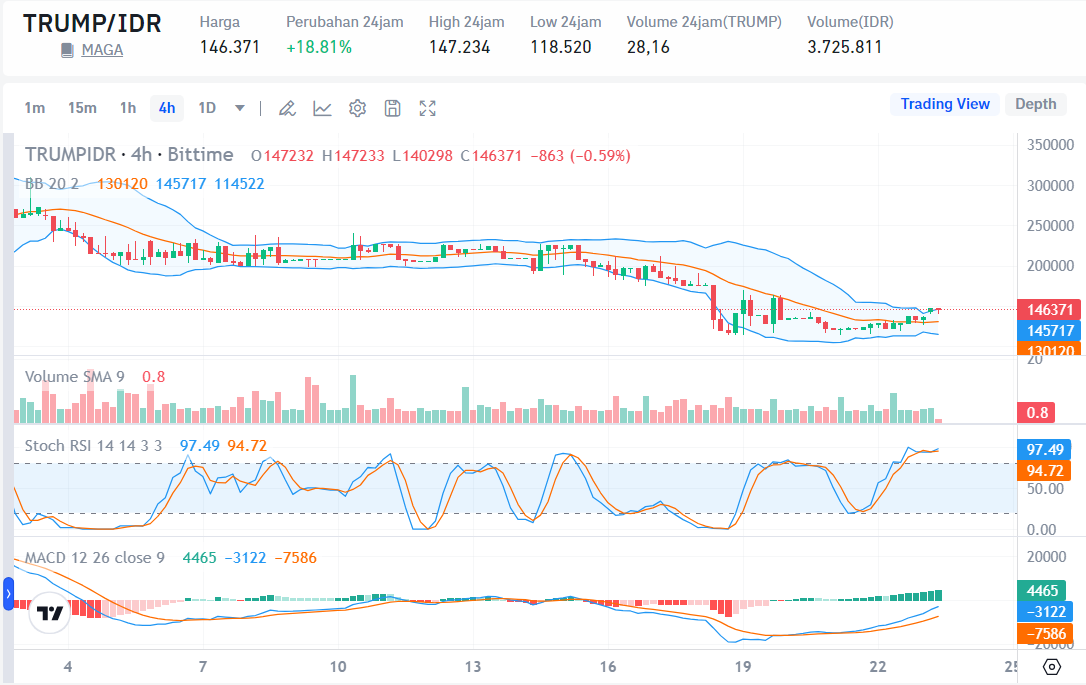Switch to the Depth tab
This screenshot has width=1086, height=685.
click(x=1035, y=104)
